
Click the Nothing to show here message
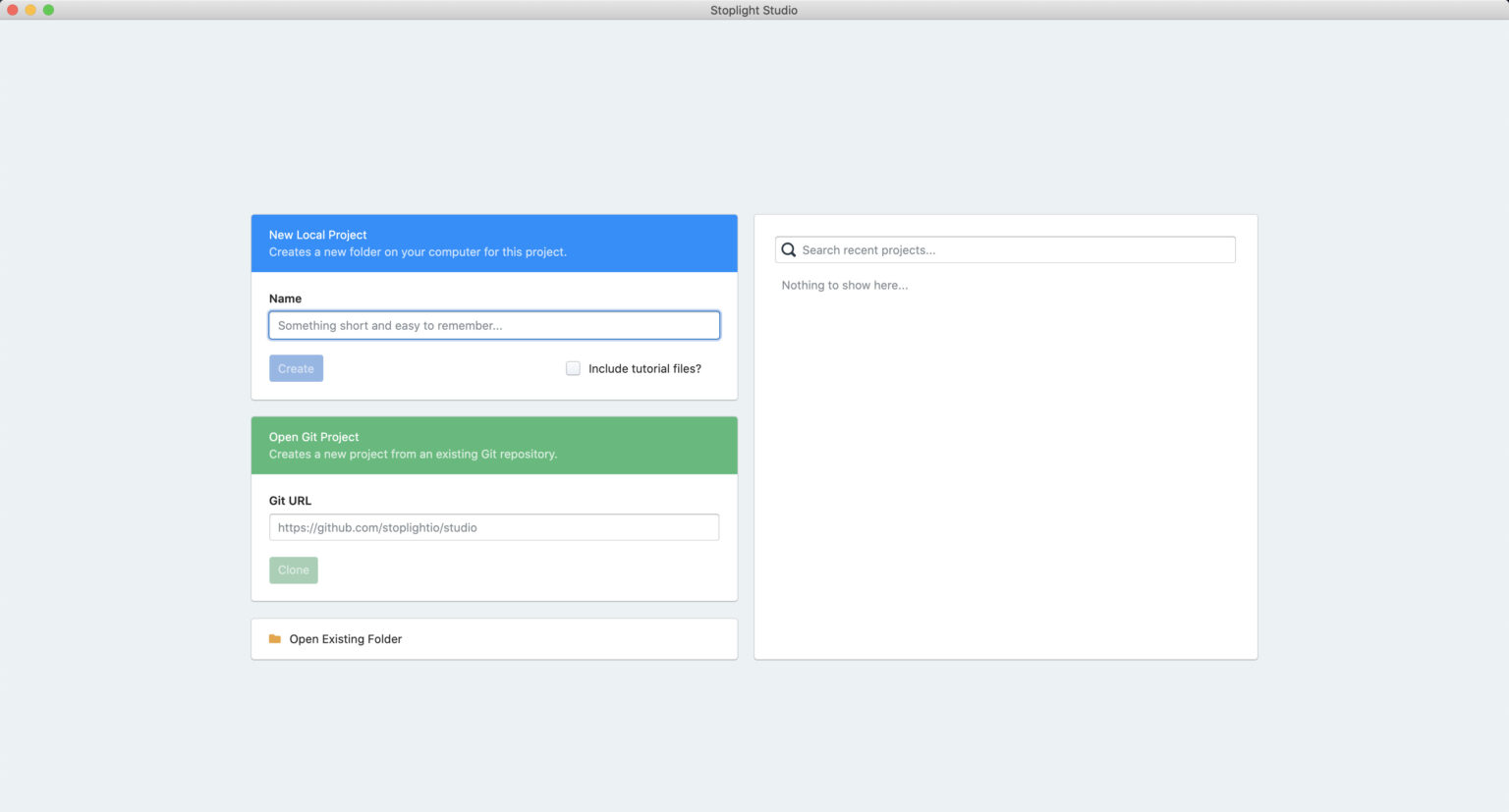pyautogui.click(x=844, y=285)
